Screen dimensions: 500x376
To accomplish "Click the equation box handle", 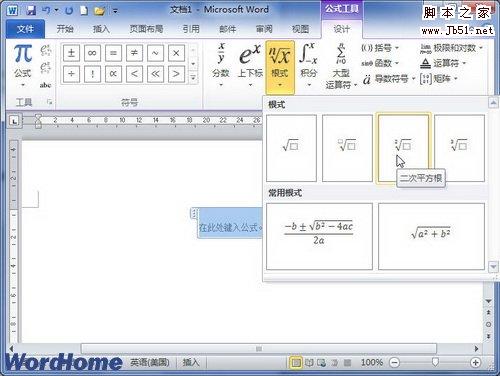I will tap(194, 213).
